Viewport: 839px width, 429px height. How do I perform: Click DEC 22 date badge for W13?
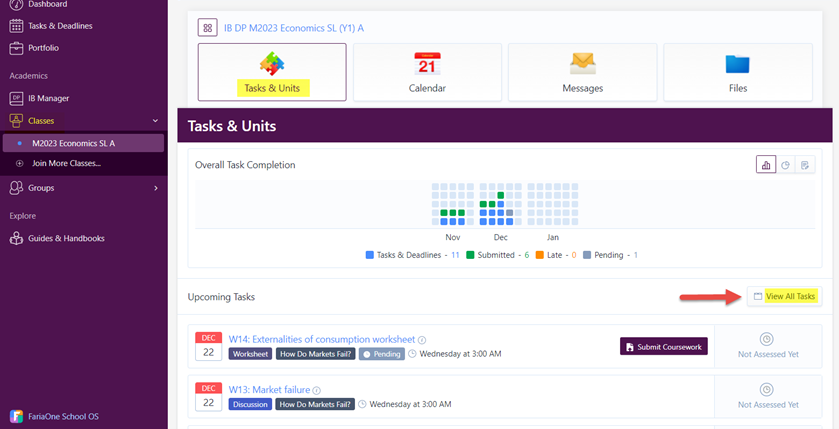[x=209, y=397]
